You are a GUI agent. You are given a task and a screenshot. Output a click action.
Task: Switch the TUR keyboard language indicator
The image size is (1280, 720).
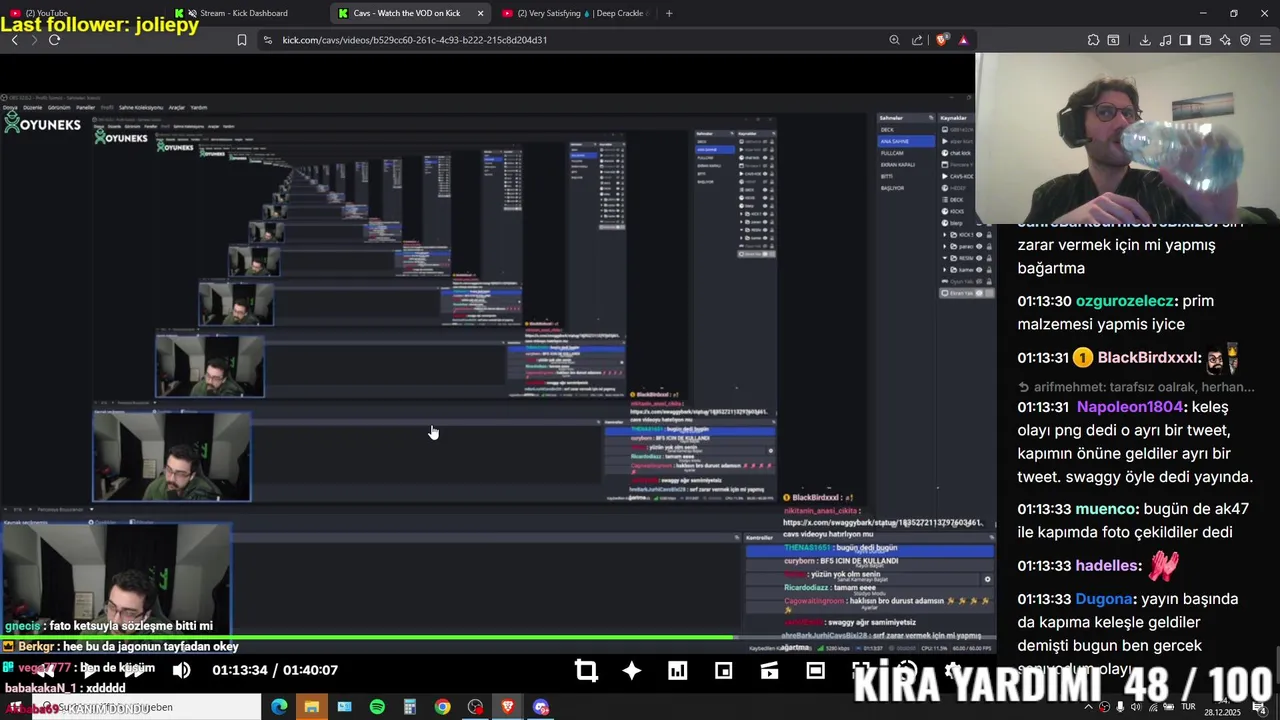pos(1188,707)
